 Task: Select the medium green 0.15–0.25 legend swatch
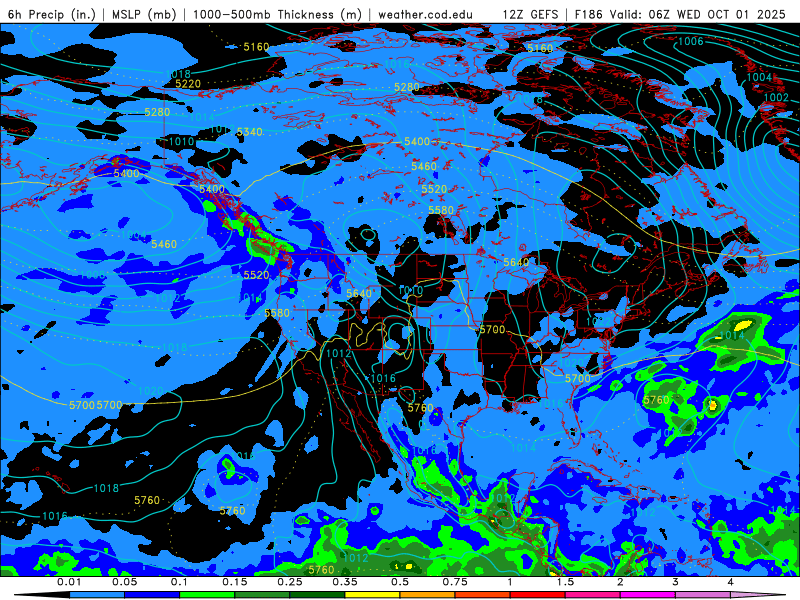262,595
